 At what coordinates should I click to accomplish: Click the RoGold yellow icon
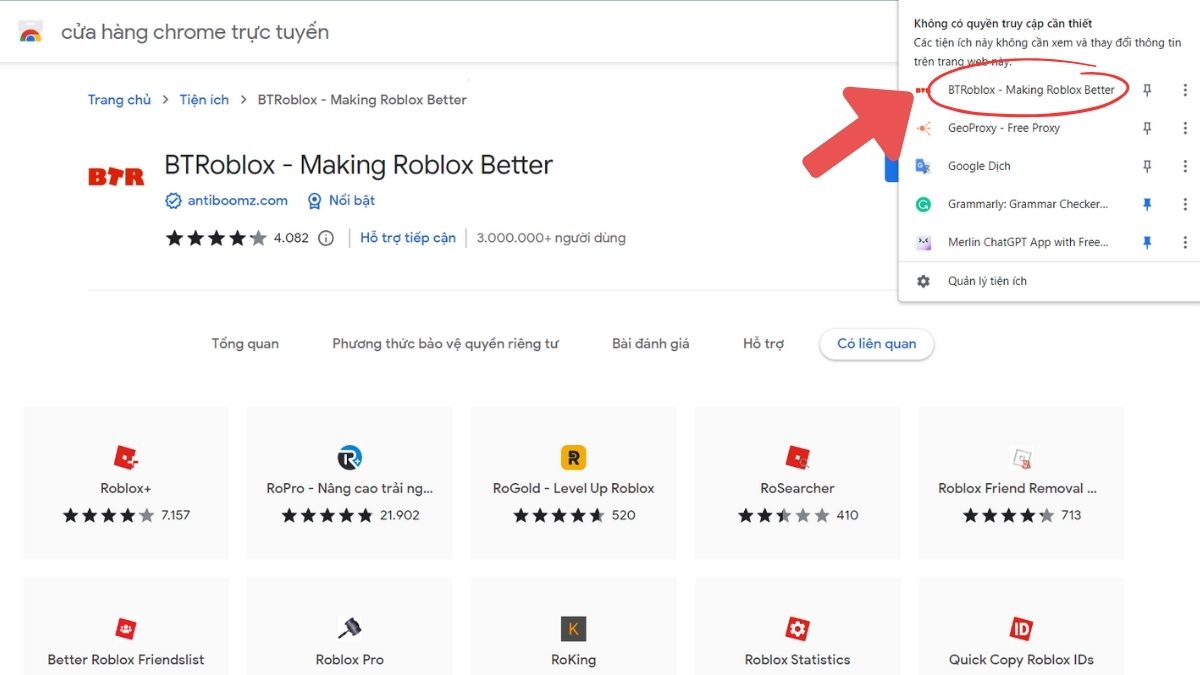pos(573,458)
